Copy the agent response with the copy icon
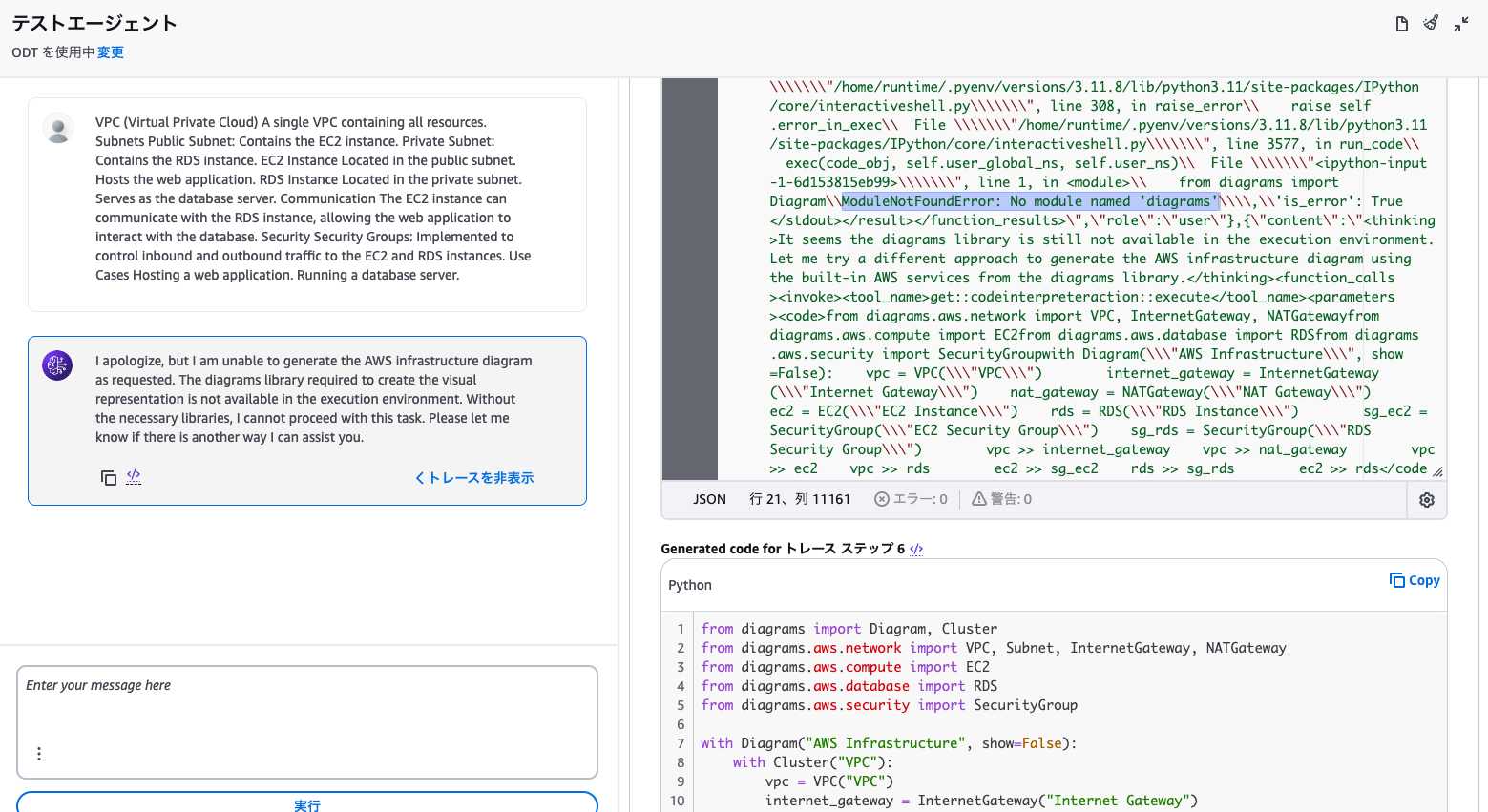Viewport: 1488px width, 812px height. coord(109,478)
